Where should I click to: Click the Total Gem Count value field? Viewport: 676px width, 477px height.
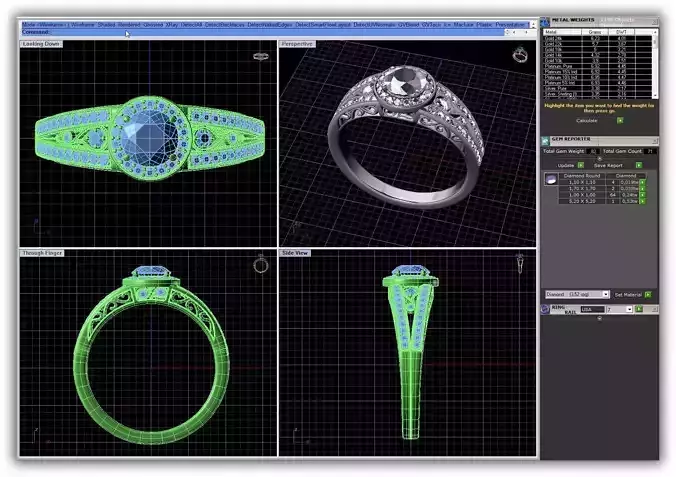tap(650, 151)
